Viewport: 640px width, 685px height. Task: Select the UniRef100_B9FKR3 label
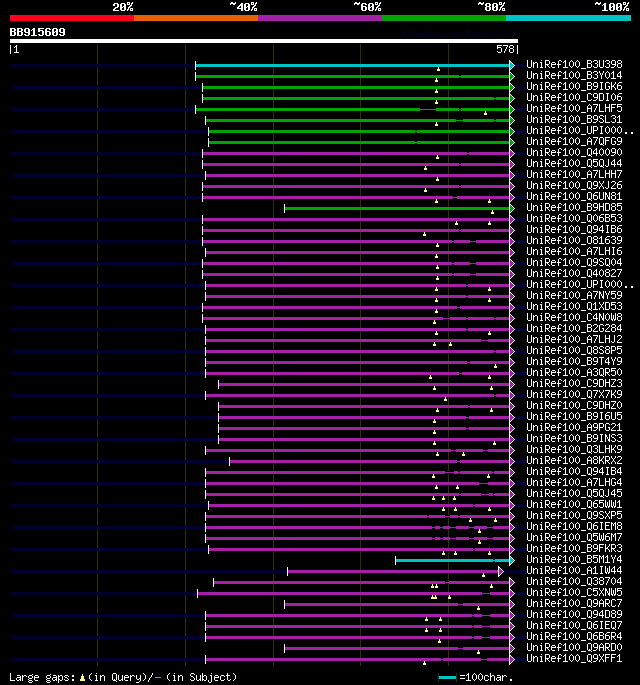click(x=574, y=548)
